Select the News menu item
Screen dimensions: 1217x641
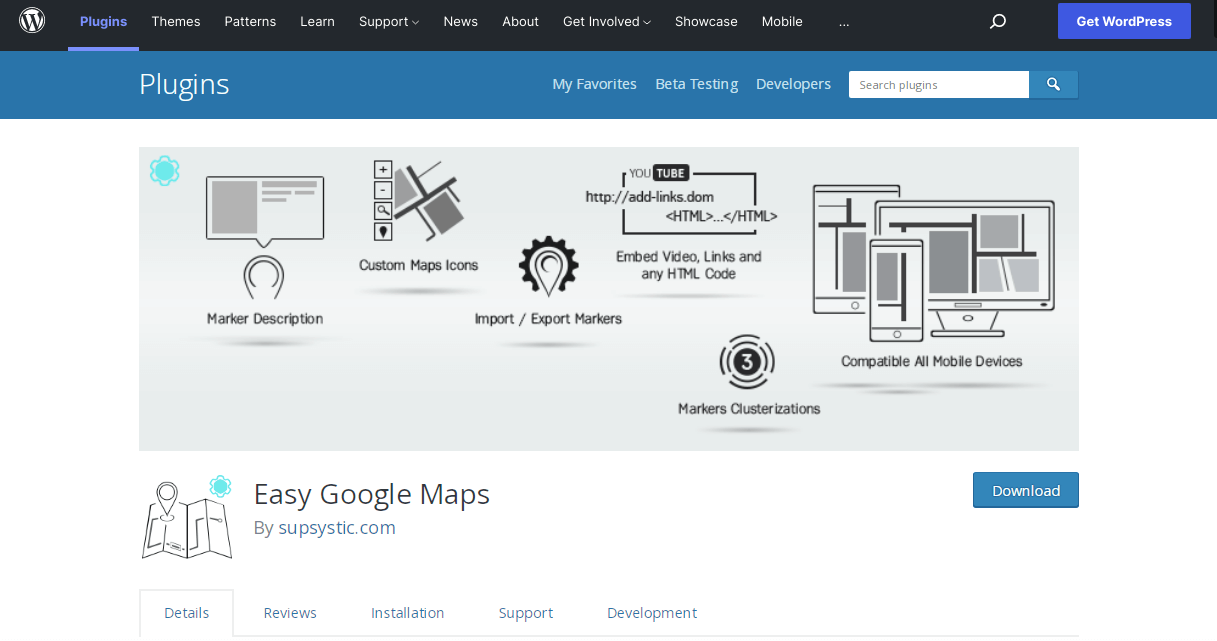coord(460,21)
